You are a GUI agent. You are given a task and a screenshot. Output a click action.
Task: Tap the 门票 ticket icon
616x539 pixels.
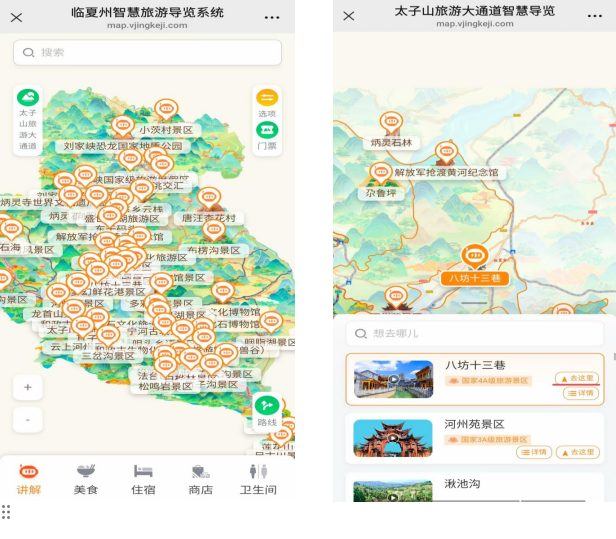point(267,130)
